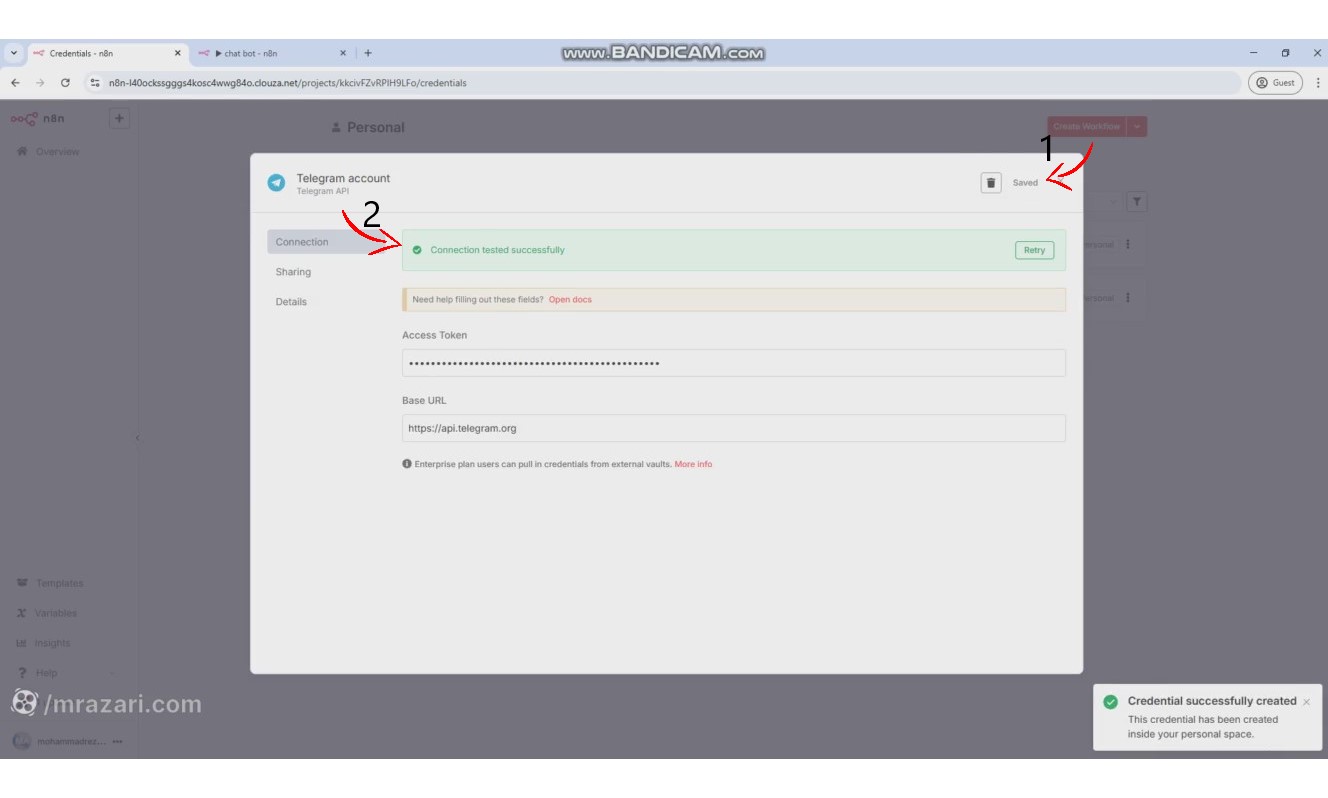This screenshot has height=798, width=1328.
Task: Select the chat bot browser tab
Action: coord(250,53)
